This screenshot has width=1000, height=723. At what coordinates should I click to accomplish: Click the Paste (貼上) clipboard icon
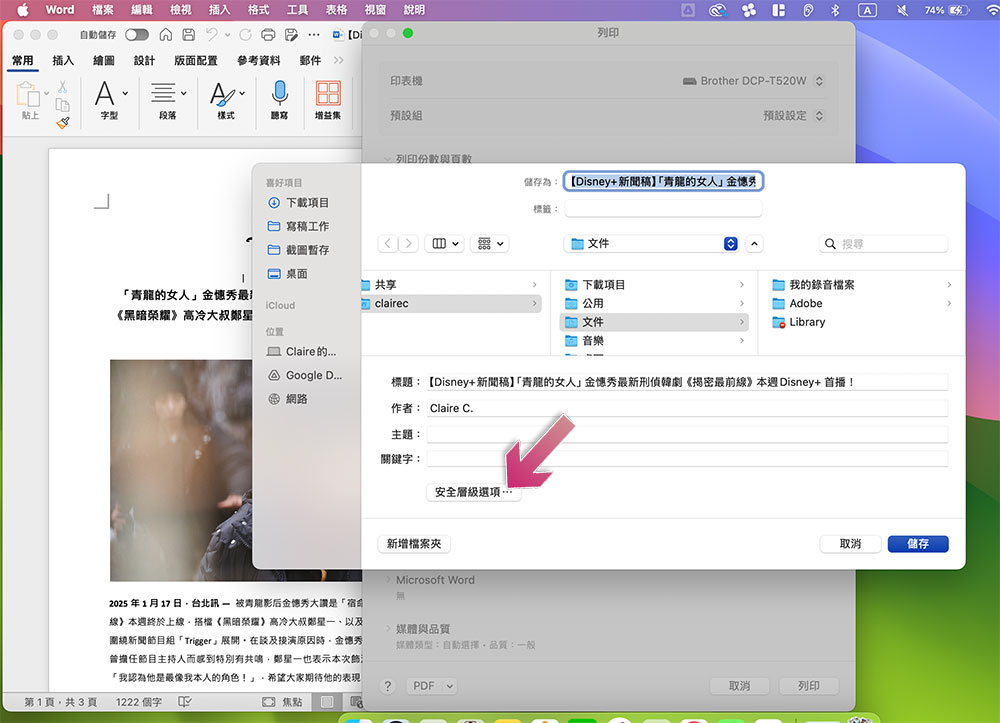28,95
